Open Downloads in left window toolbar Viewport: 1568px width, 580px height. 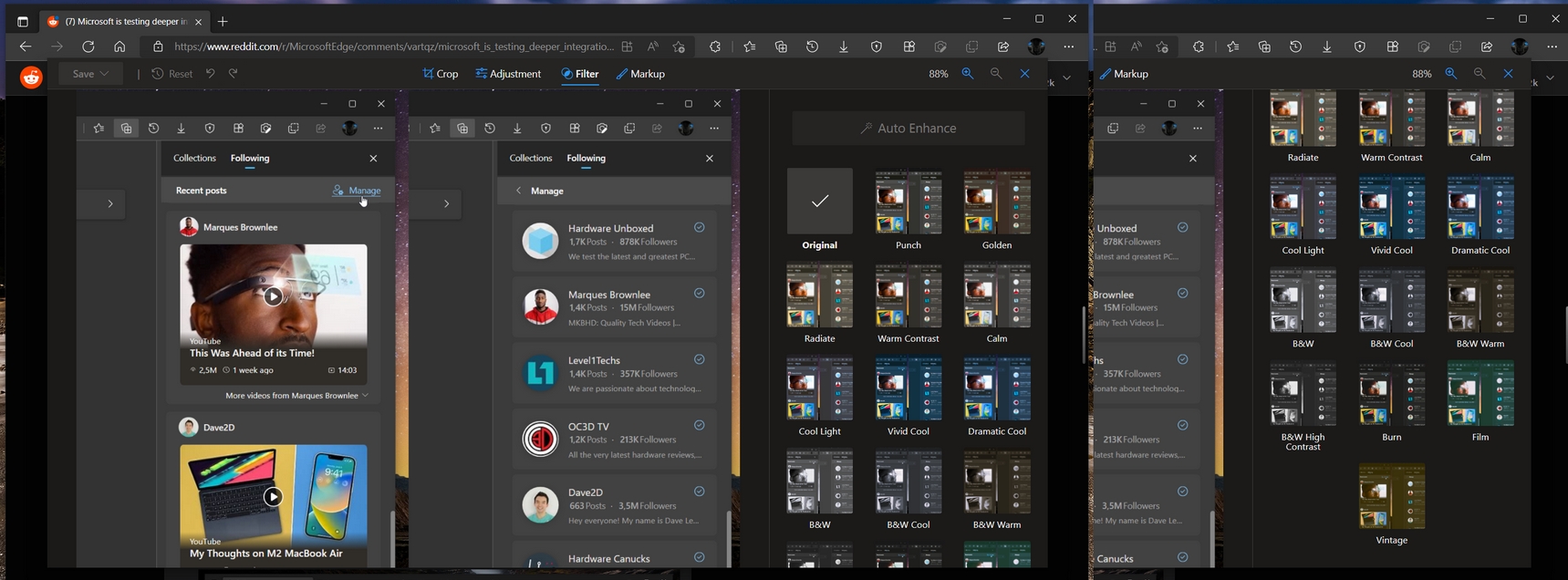pyautogui.click(x=844, y=47)
